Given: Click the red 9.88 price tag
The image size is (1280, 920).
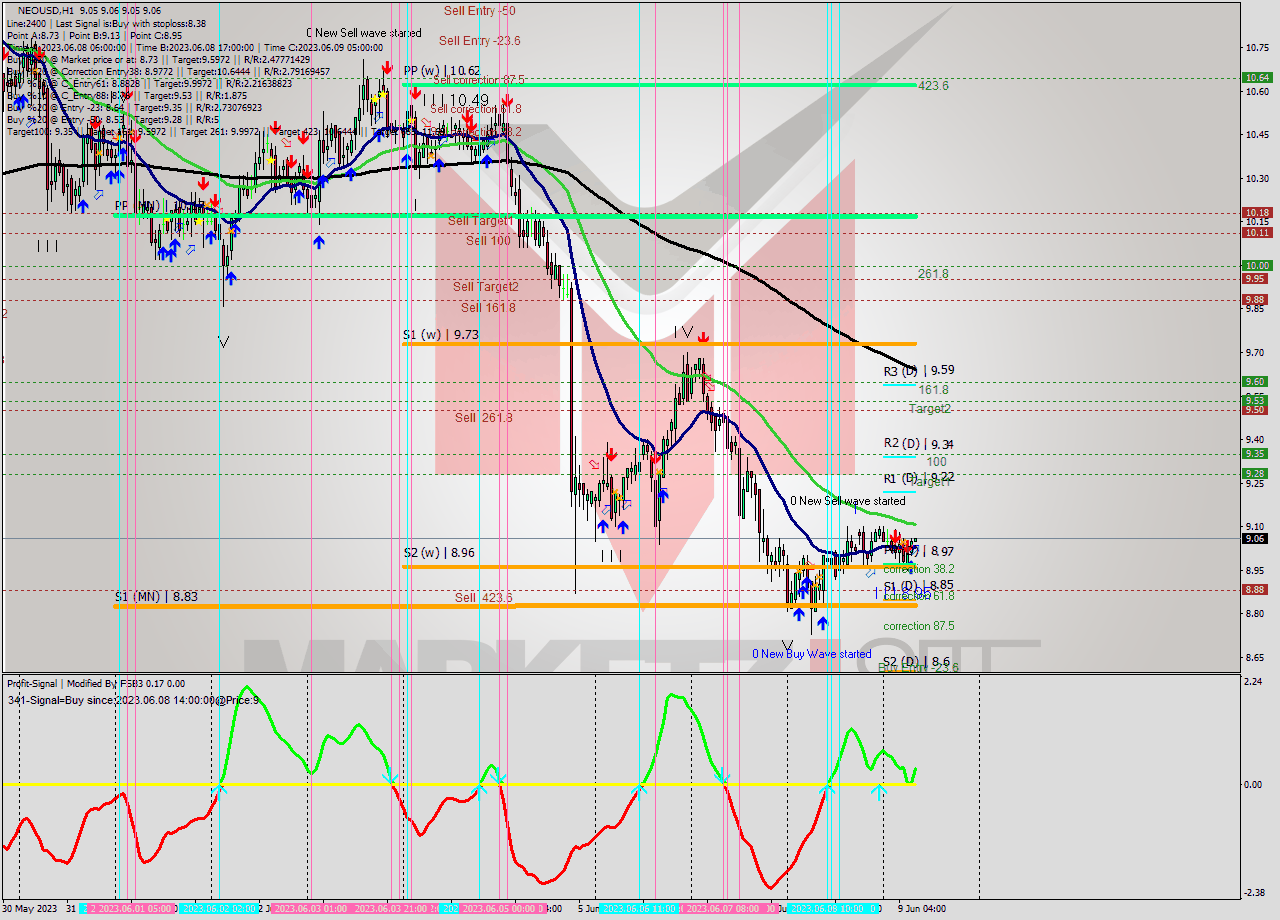Looking at the screenshot, I should tap(1256, 299).
